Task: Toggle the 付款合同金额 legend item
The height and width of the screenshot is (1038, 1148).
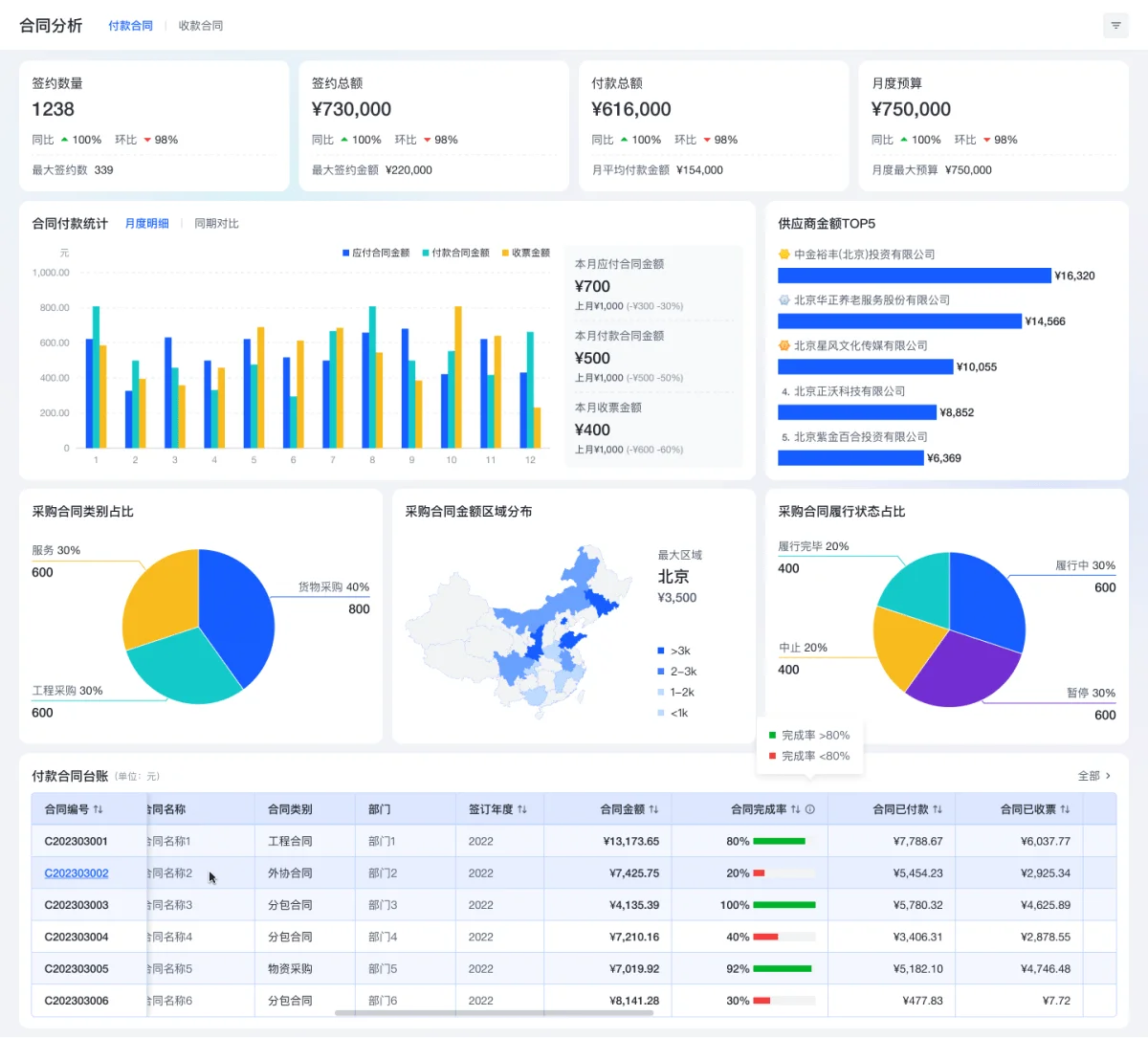Action: click(x=455, y=253)
